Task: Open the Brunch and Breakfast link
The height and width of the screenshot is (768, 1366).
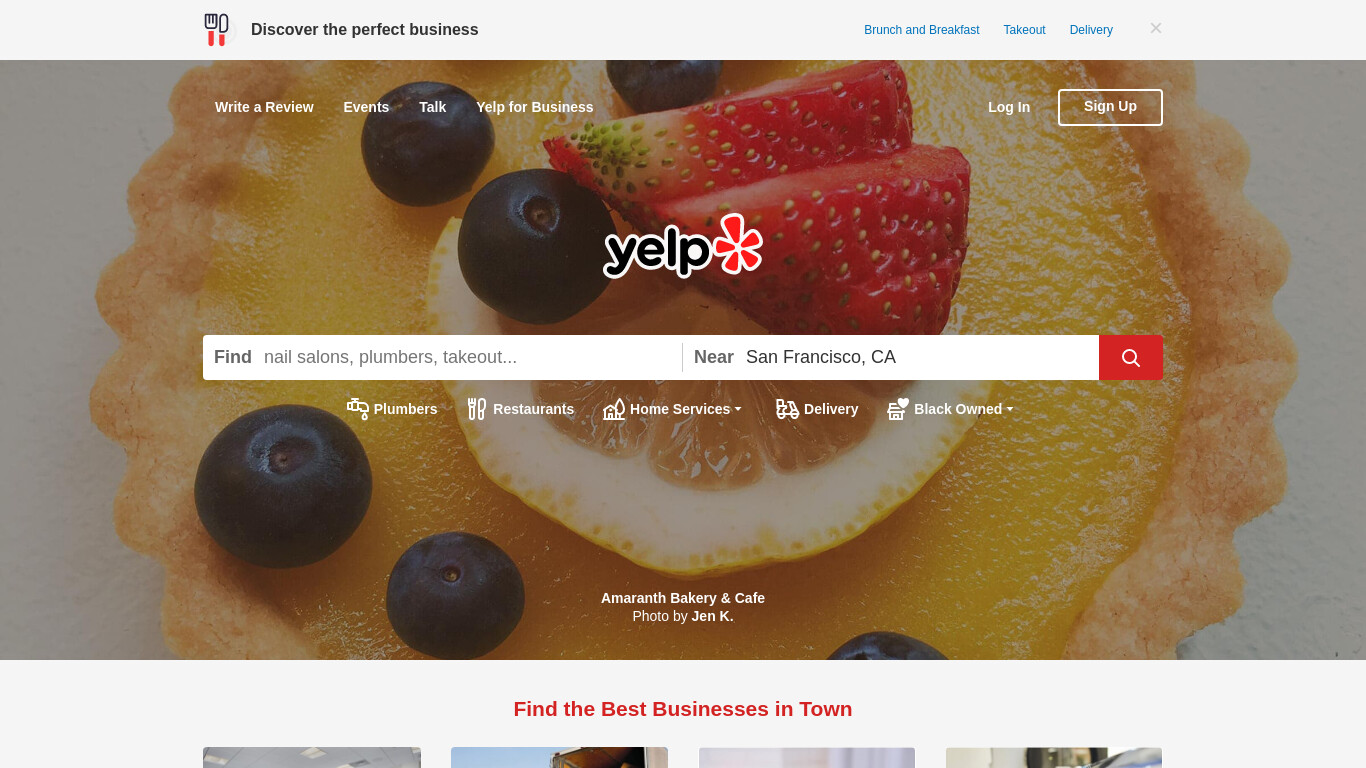Action: (x=922, y=30)
